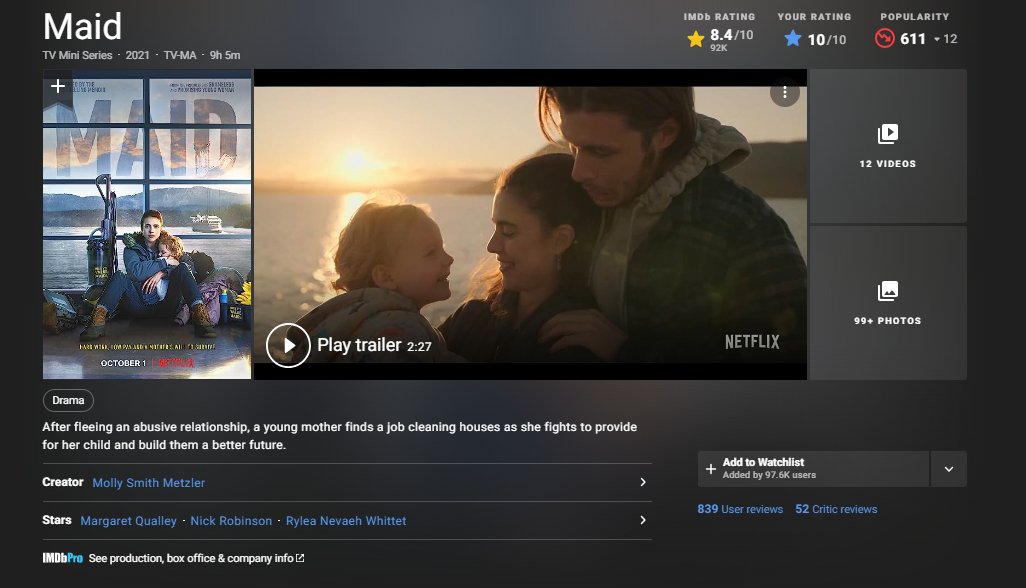Viewport: 1026px width, 588px height.
Task: Open Margaret Qualley's profile
Action: coord(128,521)
